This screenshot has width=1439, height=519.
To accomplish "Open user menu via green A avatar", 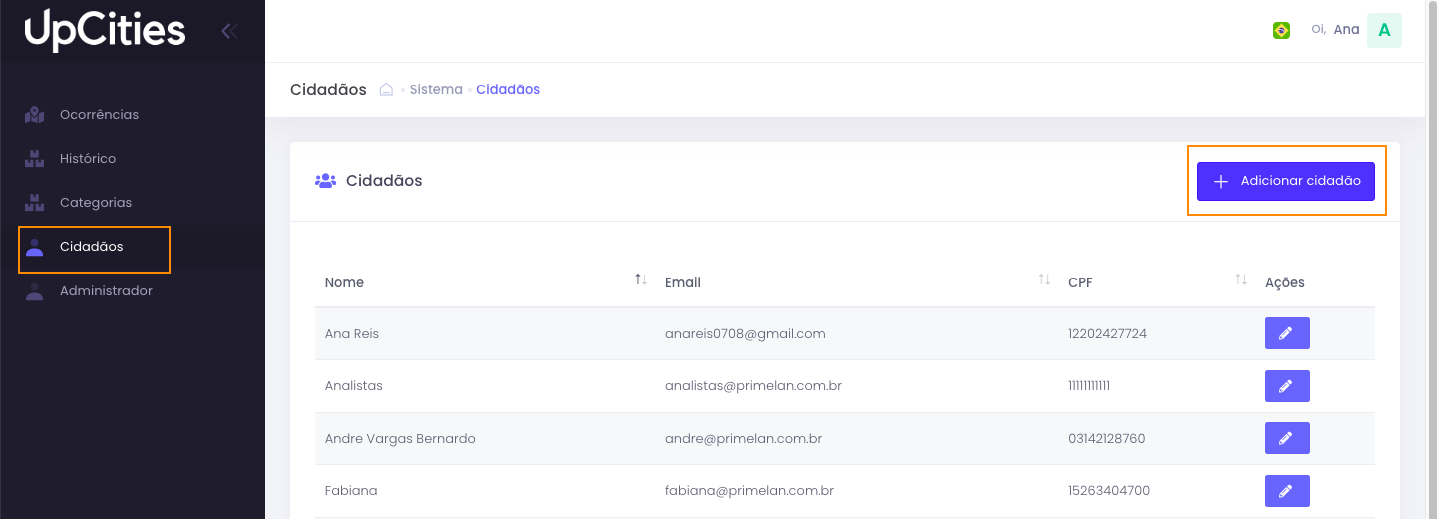I will click(x=1384, y=30).
